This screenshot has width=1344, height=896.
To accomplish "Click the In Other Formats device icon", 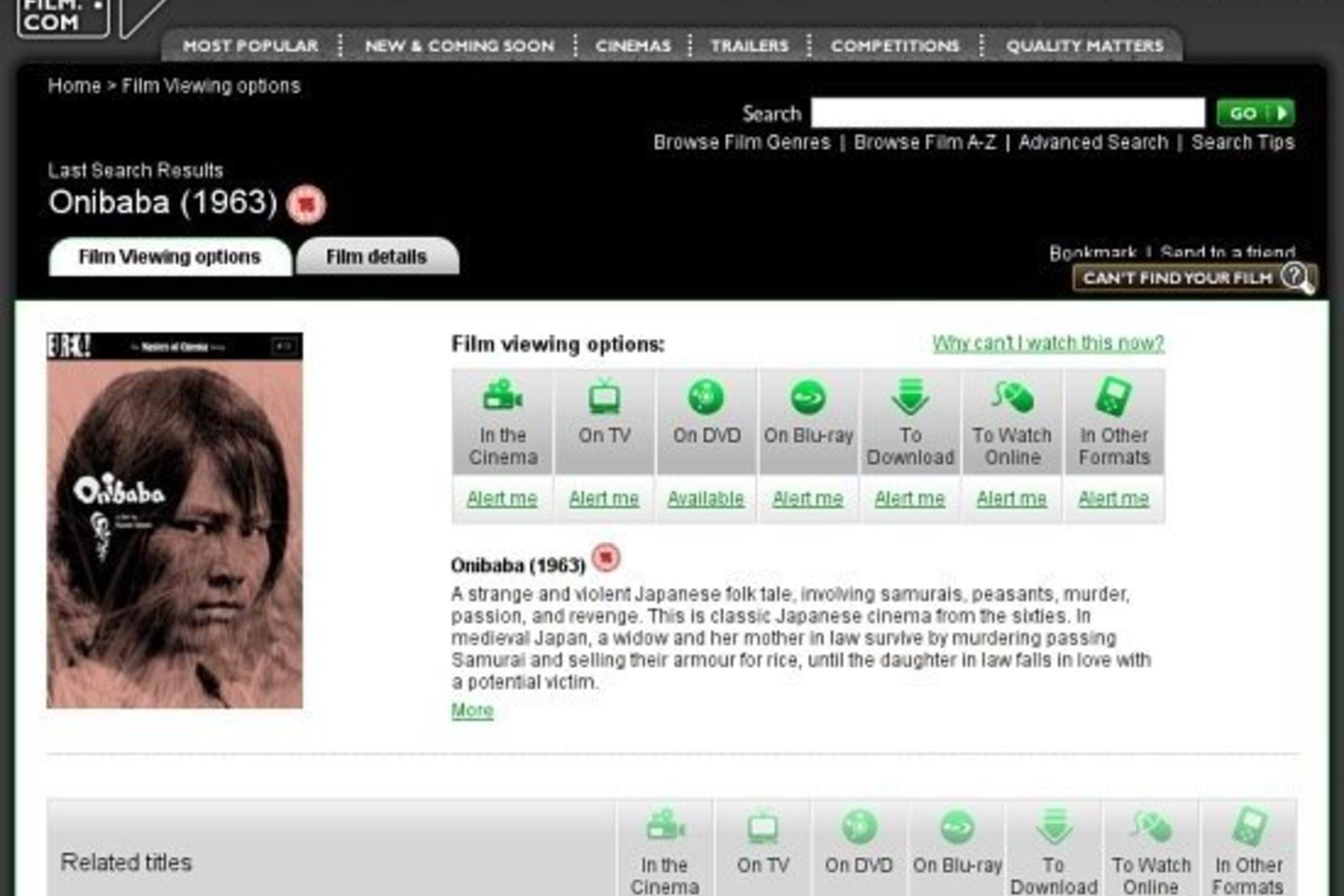I will pyautogui.click(x=1113, y=396).
